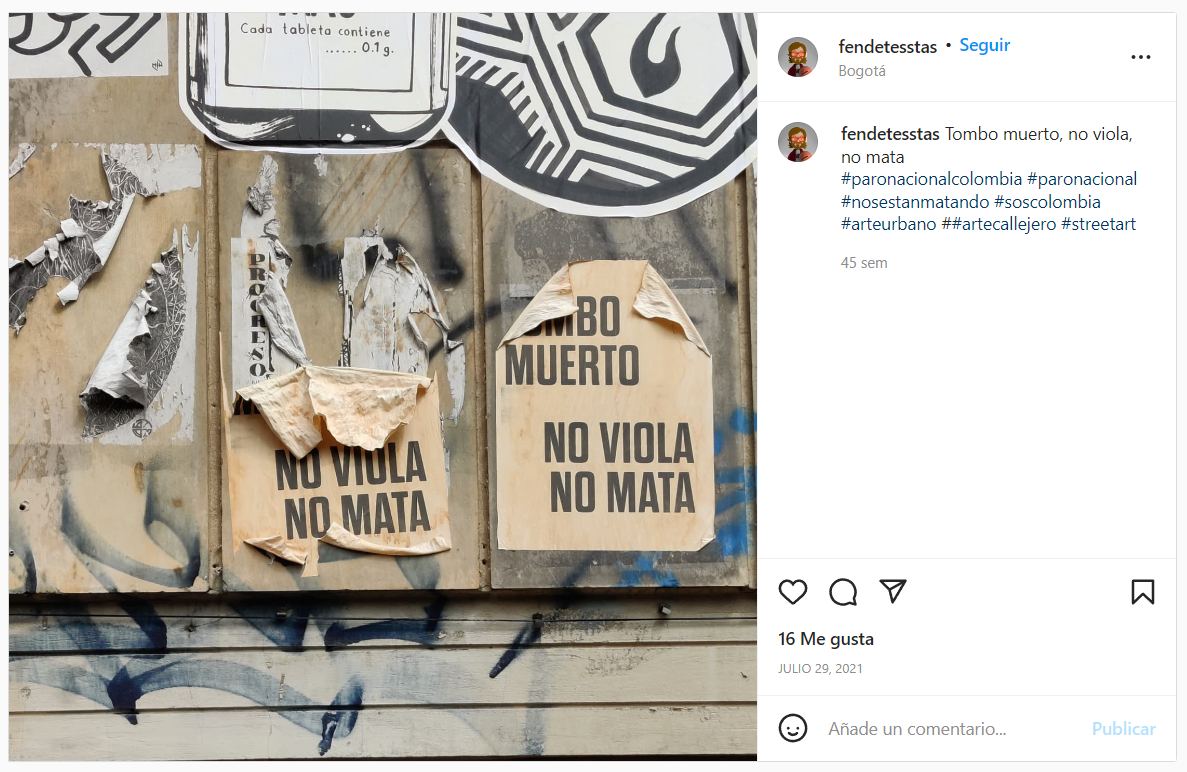This screenshot has width=1187, height=772.
Task: Open #arteurbano hashtag
Action: pos(889,224)
